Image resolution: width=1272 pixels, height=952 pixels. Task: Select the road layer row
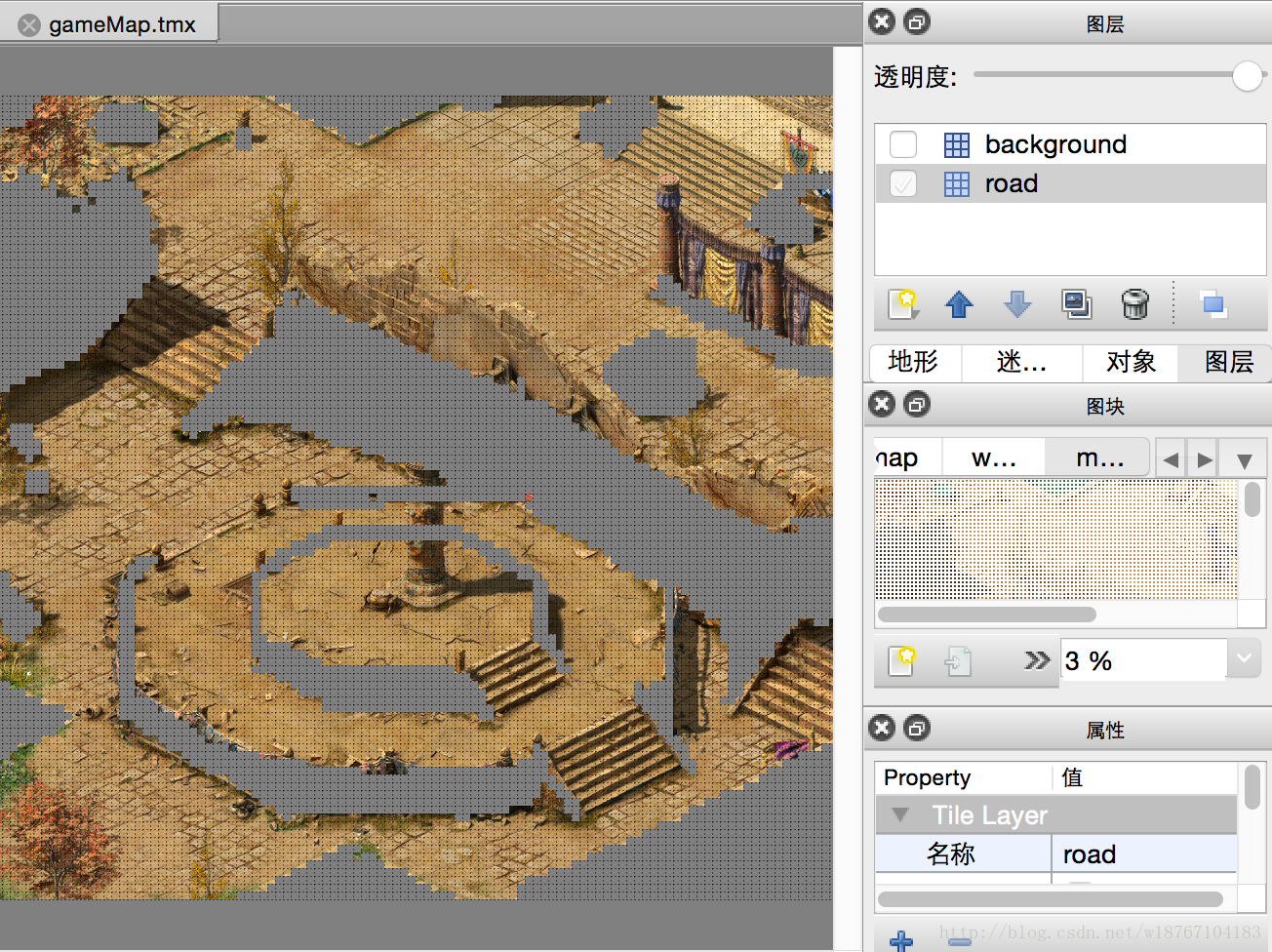1070,183
